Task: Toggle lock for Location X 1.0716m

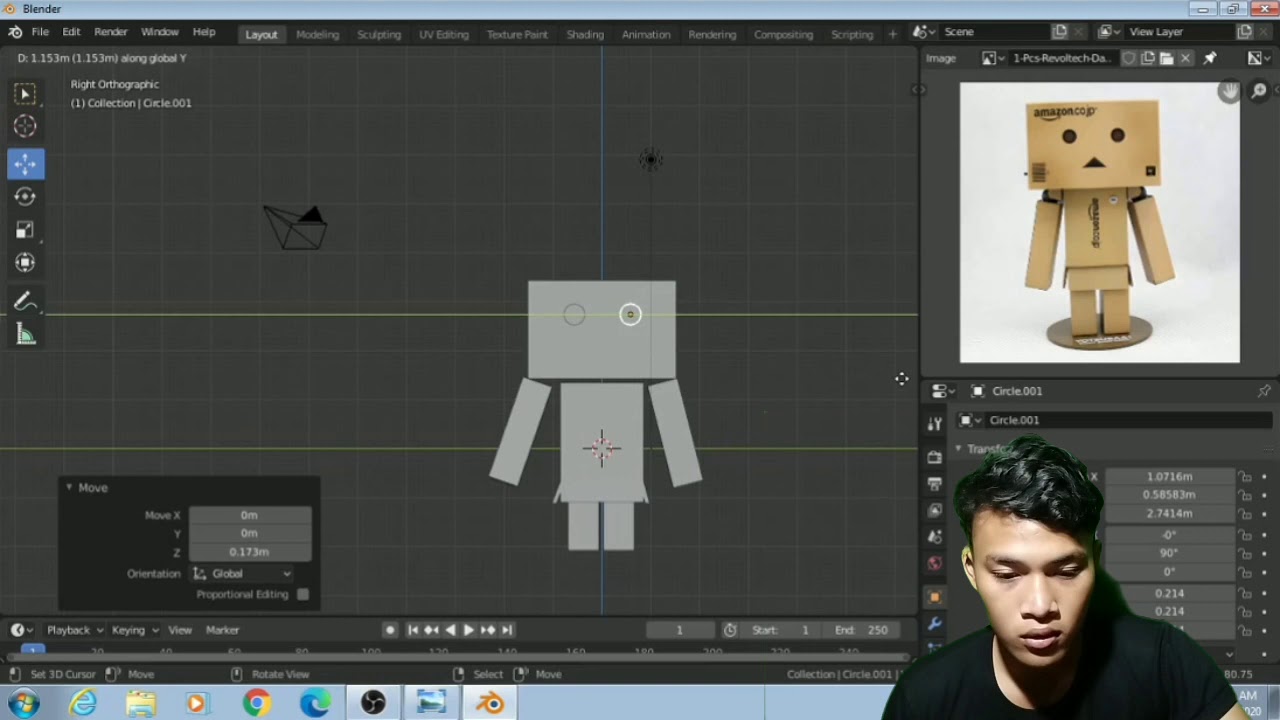Action: click(x=1245, y=477)
